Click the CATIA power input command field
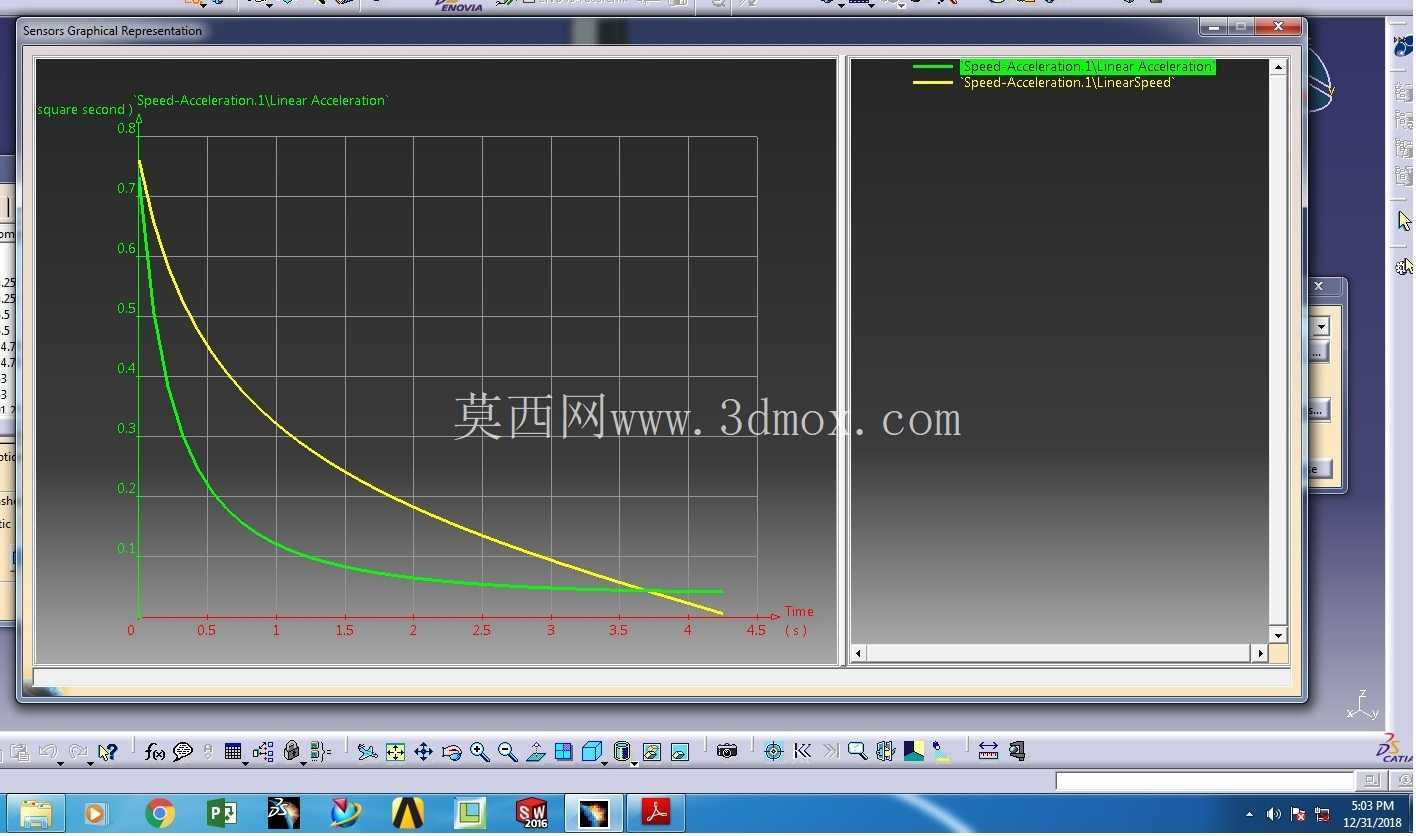Image resolution: width=1416 pixels, height=836 pixels. [1206, 780]
